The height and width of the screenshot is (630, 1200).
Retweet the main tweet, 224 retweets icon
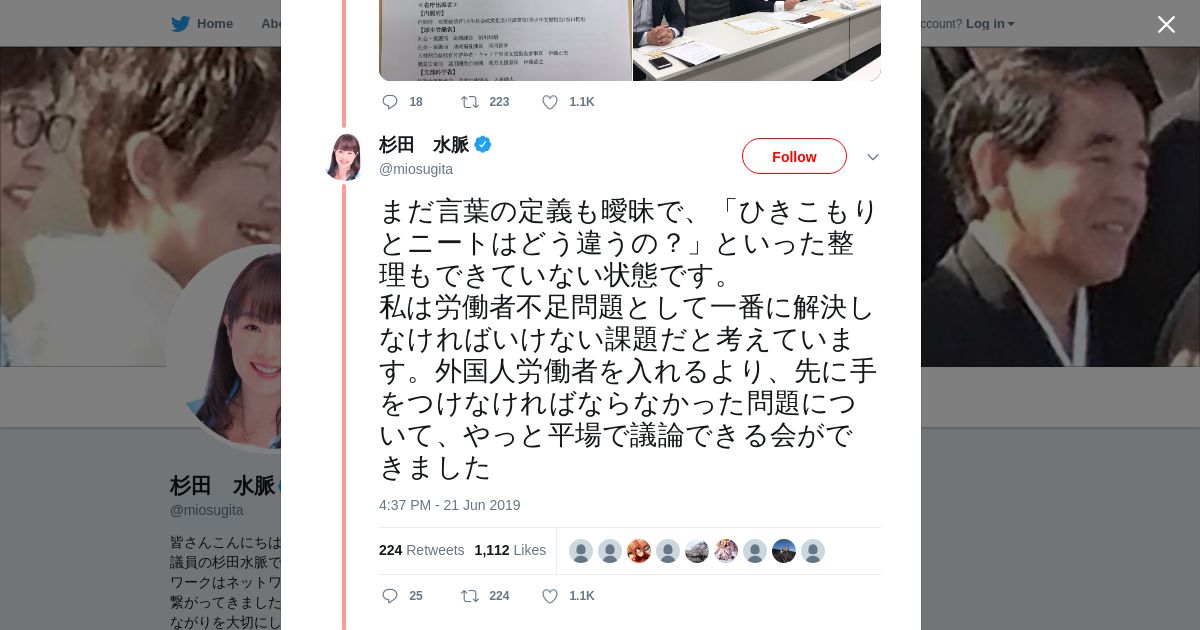[x=469, y=596]
